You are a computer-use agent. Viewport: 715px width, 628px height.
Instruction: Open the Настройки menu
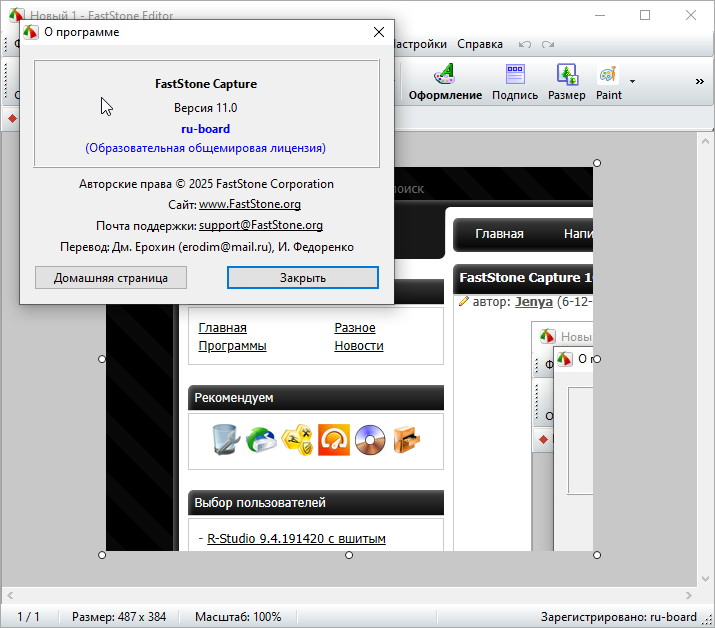(420, 44)
